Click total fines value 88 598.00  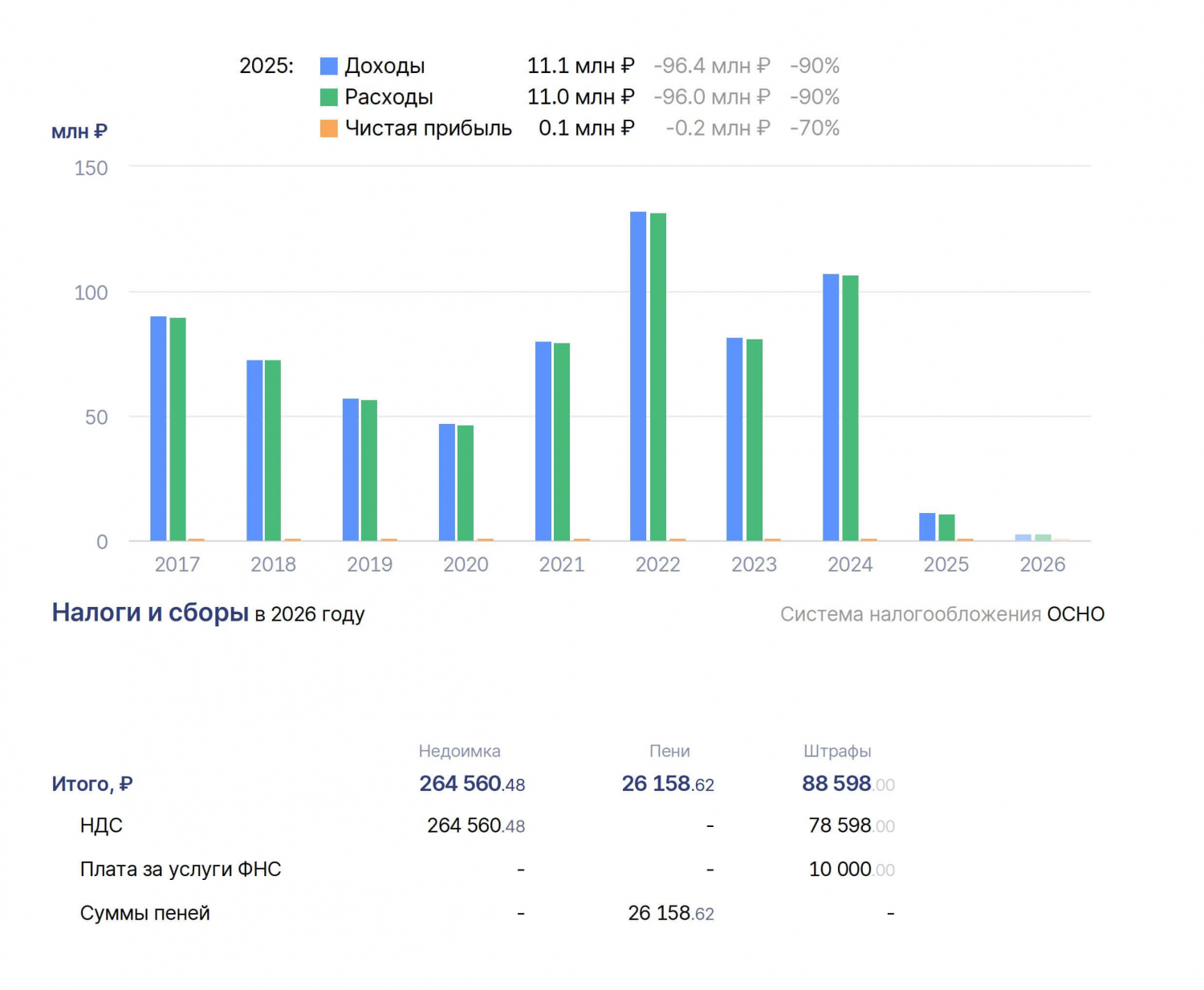coord(848,784)
